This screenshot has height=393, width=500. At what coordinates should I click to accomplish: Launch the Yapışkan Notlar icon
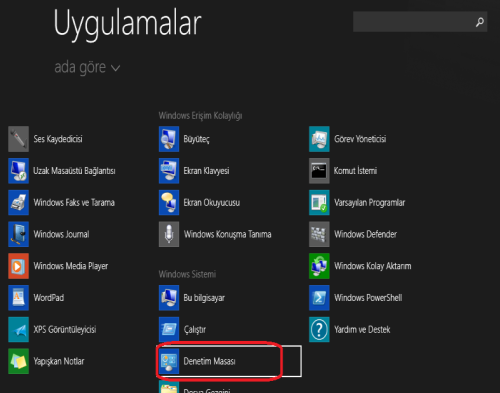[x=18, y=361]
